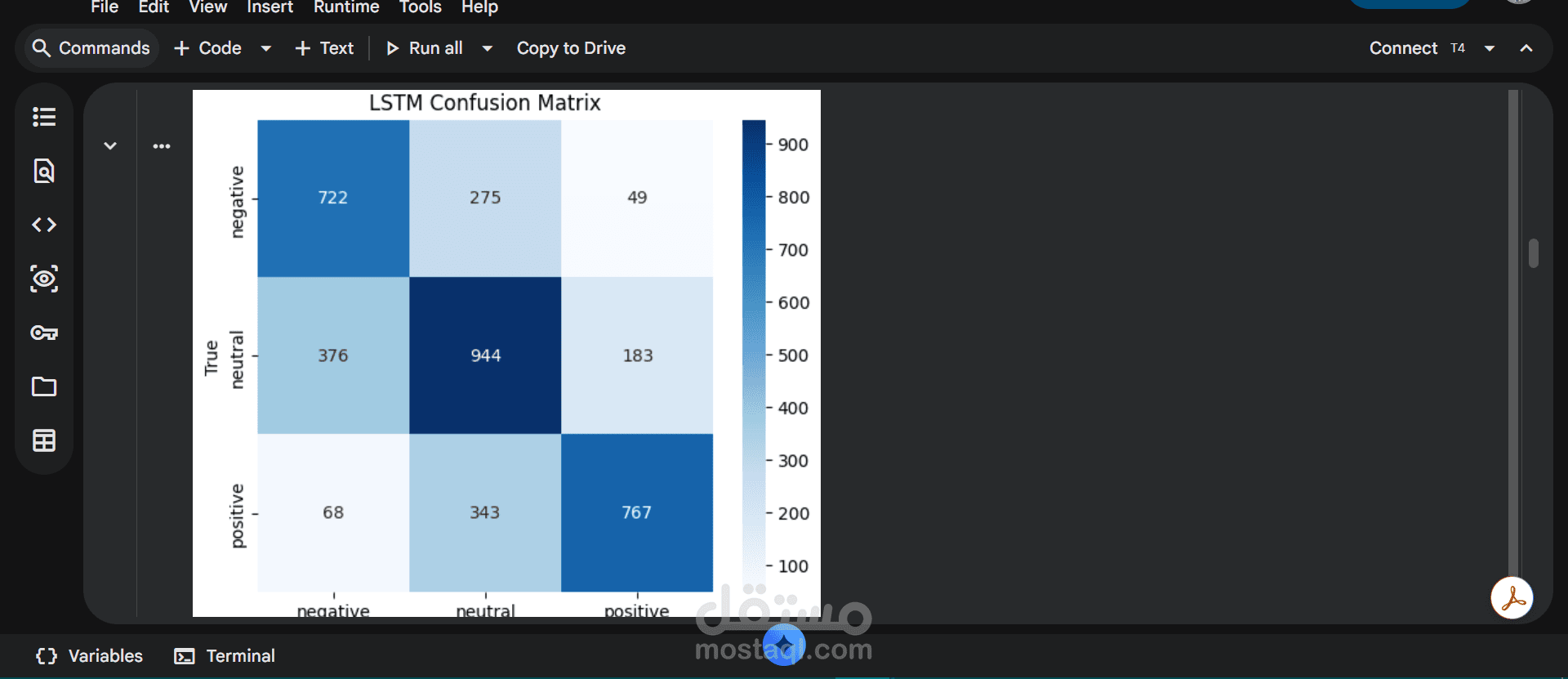This screenshot has width=1568, height=679.
Task: Open the Files folder icon
Action: 44,386
